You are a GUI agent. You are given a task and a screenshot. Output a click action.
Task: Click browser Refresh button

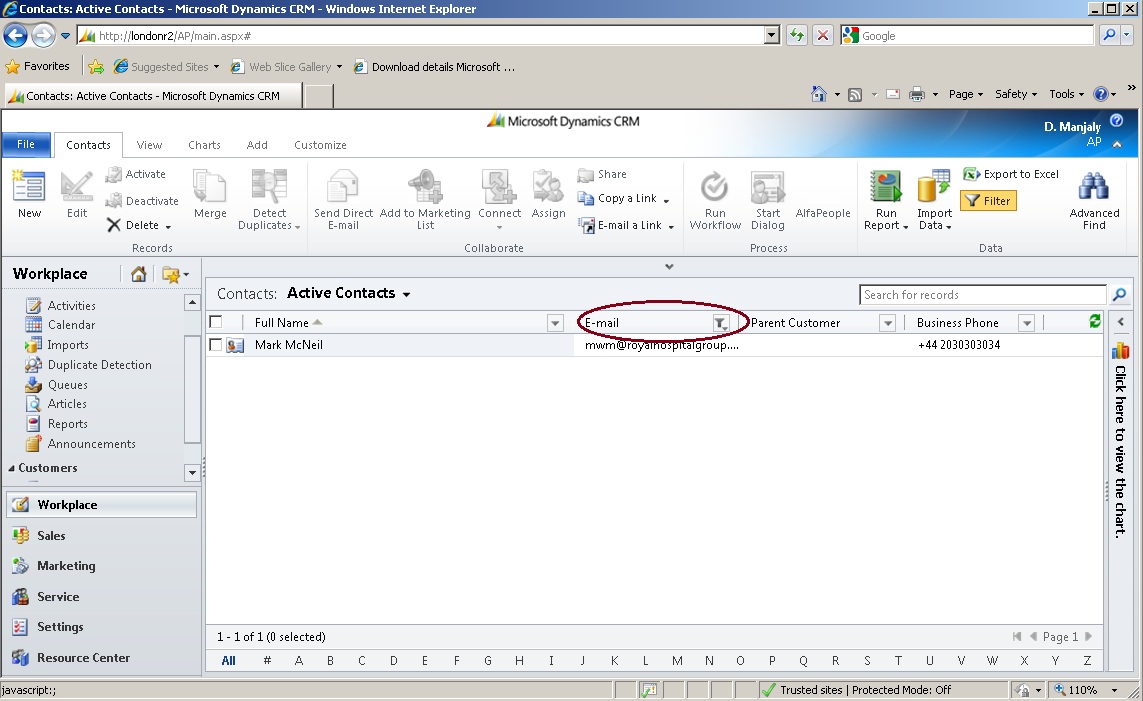[797, 35]
